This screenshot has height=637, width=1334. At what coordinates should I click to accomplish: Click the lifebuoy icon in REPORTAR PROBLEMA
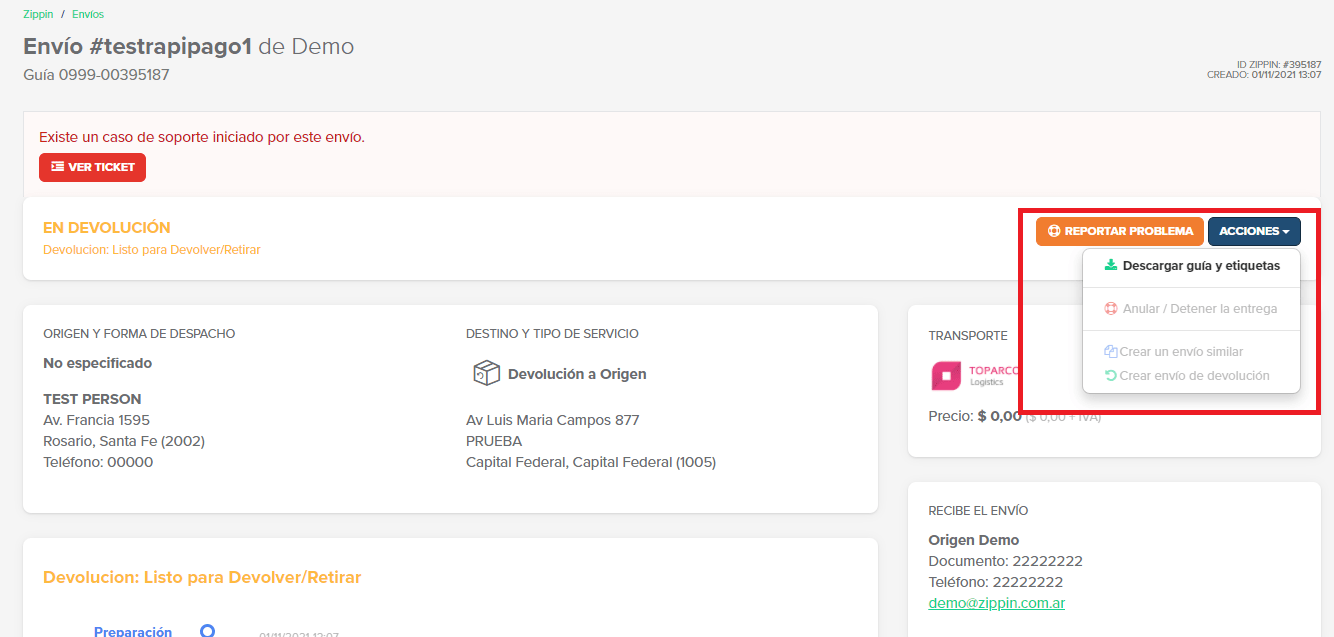(1054, 231)
